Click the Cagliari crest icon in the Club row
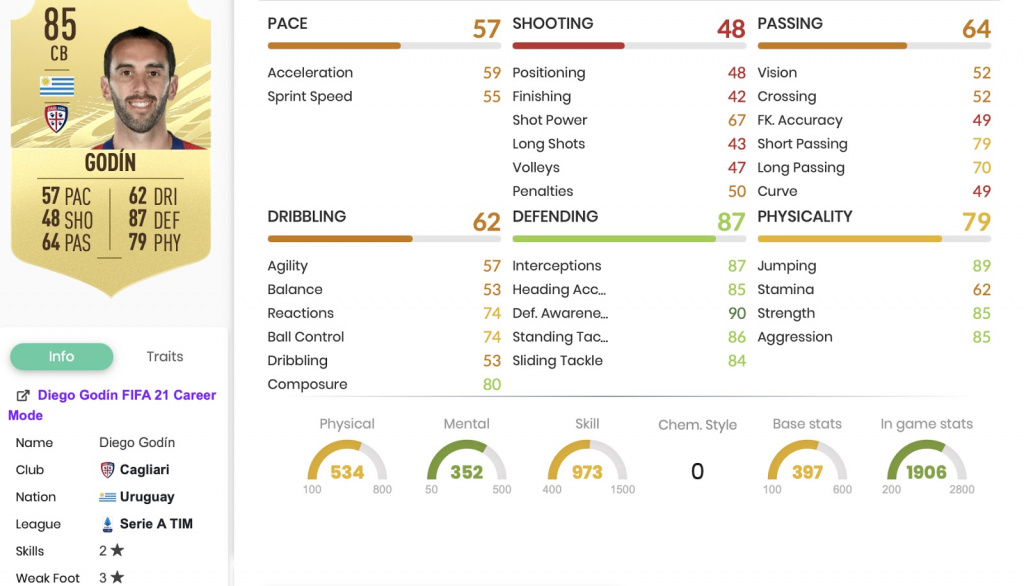Image resolution: width=1024 pixels, height=586 pixels. pos(107,470)
